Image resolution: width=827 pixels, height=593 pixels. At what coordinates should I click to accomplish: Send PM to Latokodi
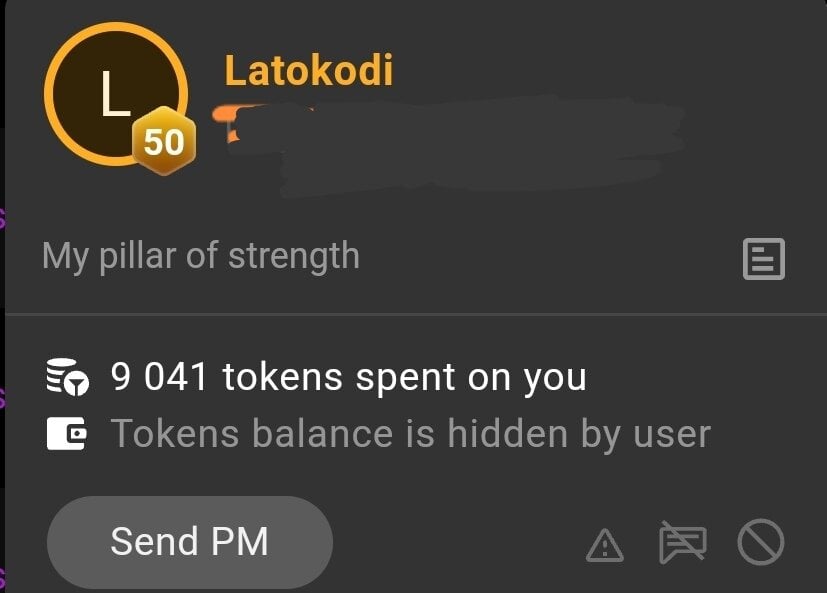click(x=190, y=542)
